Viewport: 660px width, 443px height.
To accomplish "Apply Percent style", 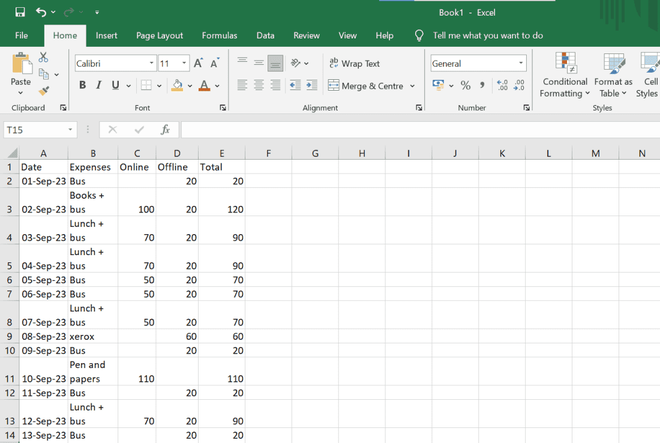I will point(465,85).
